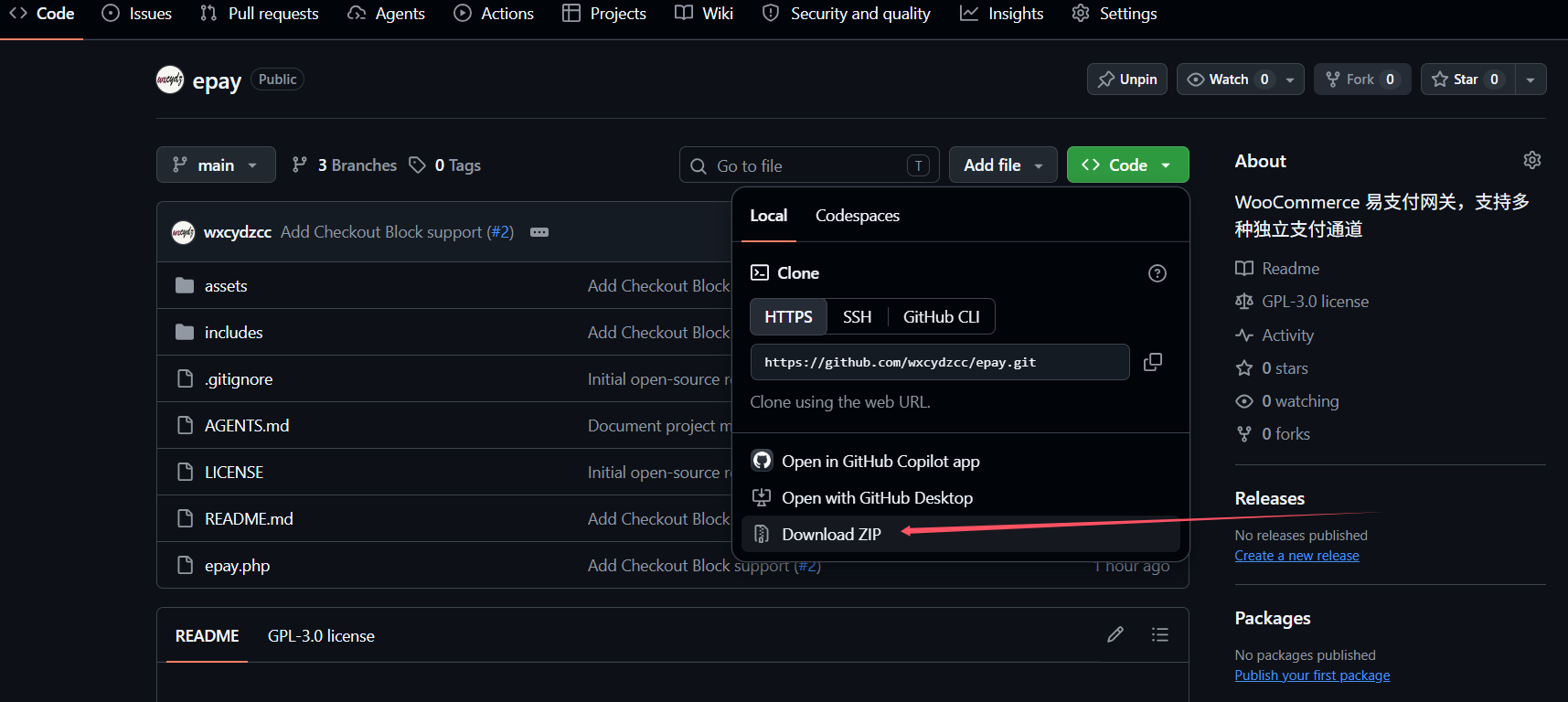Click the branches icon beside 3 Branches
The height and width of the screenshot is (702, 1568).
[299, 165]
